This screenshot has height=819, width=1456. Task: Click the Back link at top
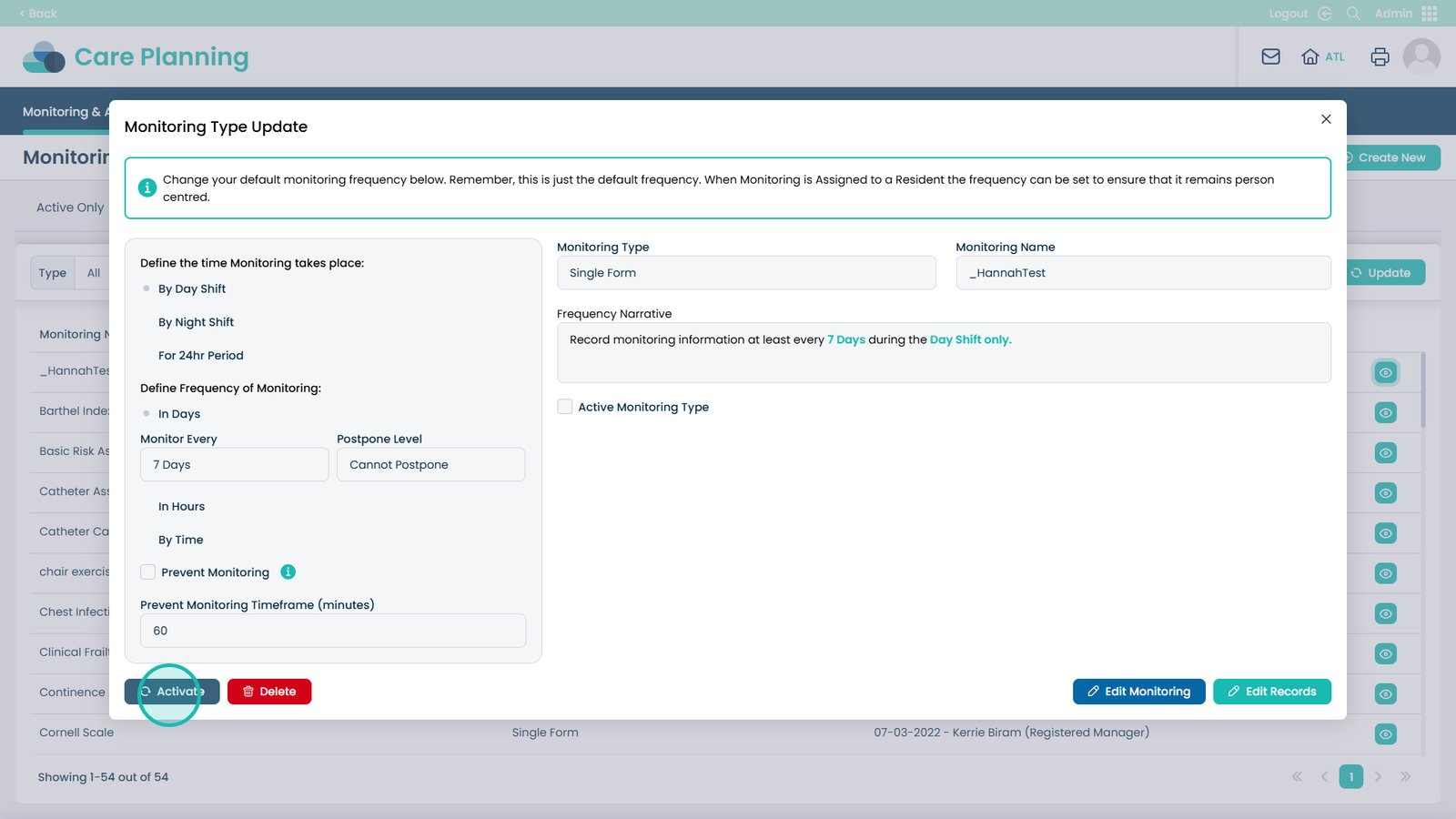tap(38, 14)
